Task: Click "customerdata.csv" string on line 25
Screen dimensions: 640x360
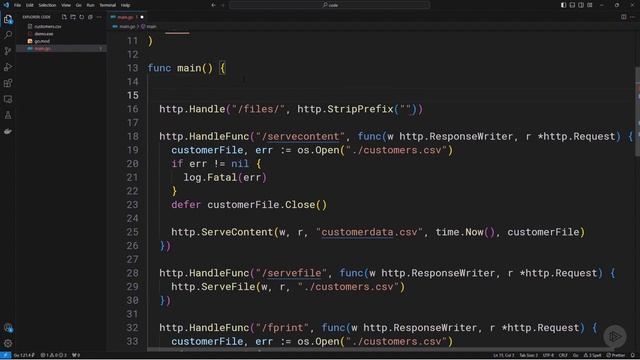Action: click(x=369, y=232)
